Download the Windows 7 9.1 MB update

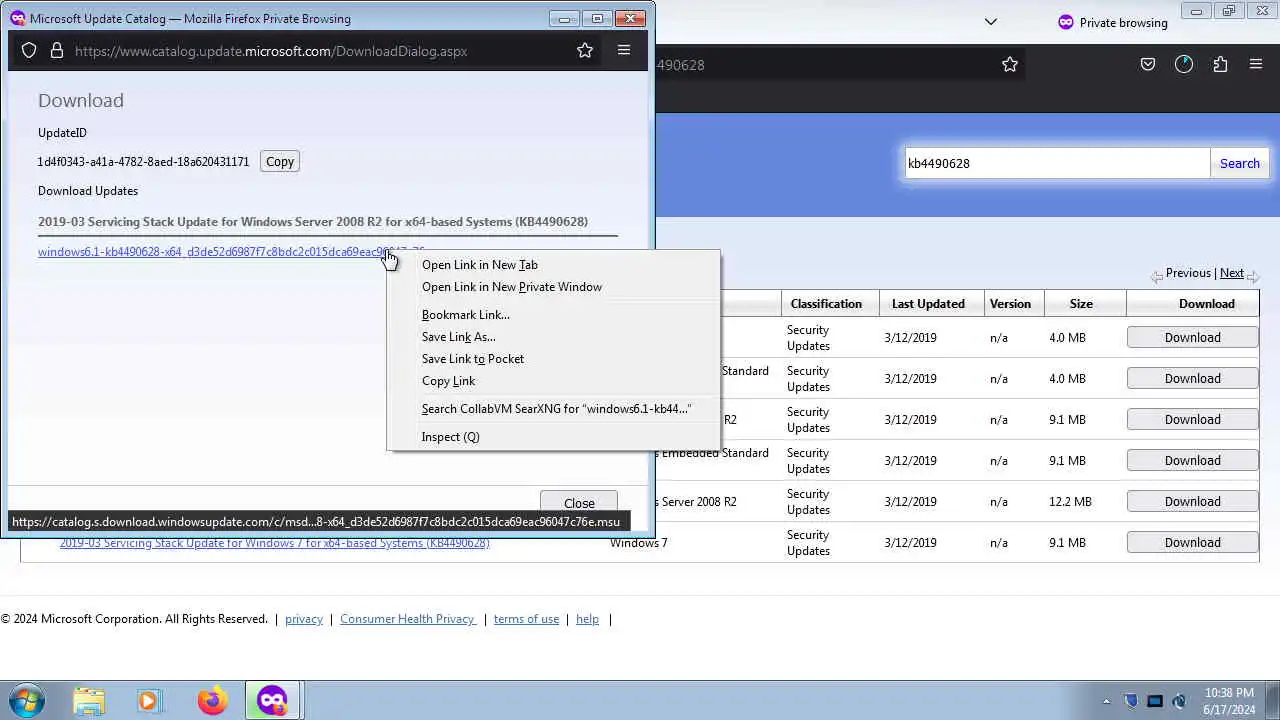[x=1192, y=543]
